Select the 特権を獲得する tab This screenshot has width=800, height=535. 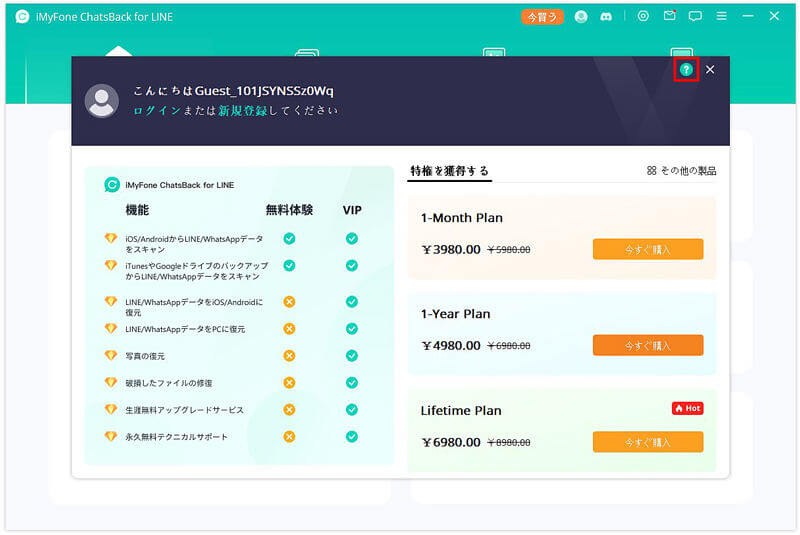tap(449, 171)
